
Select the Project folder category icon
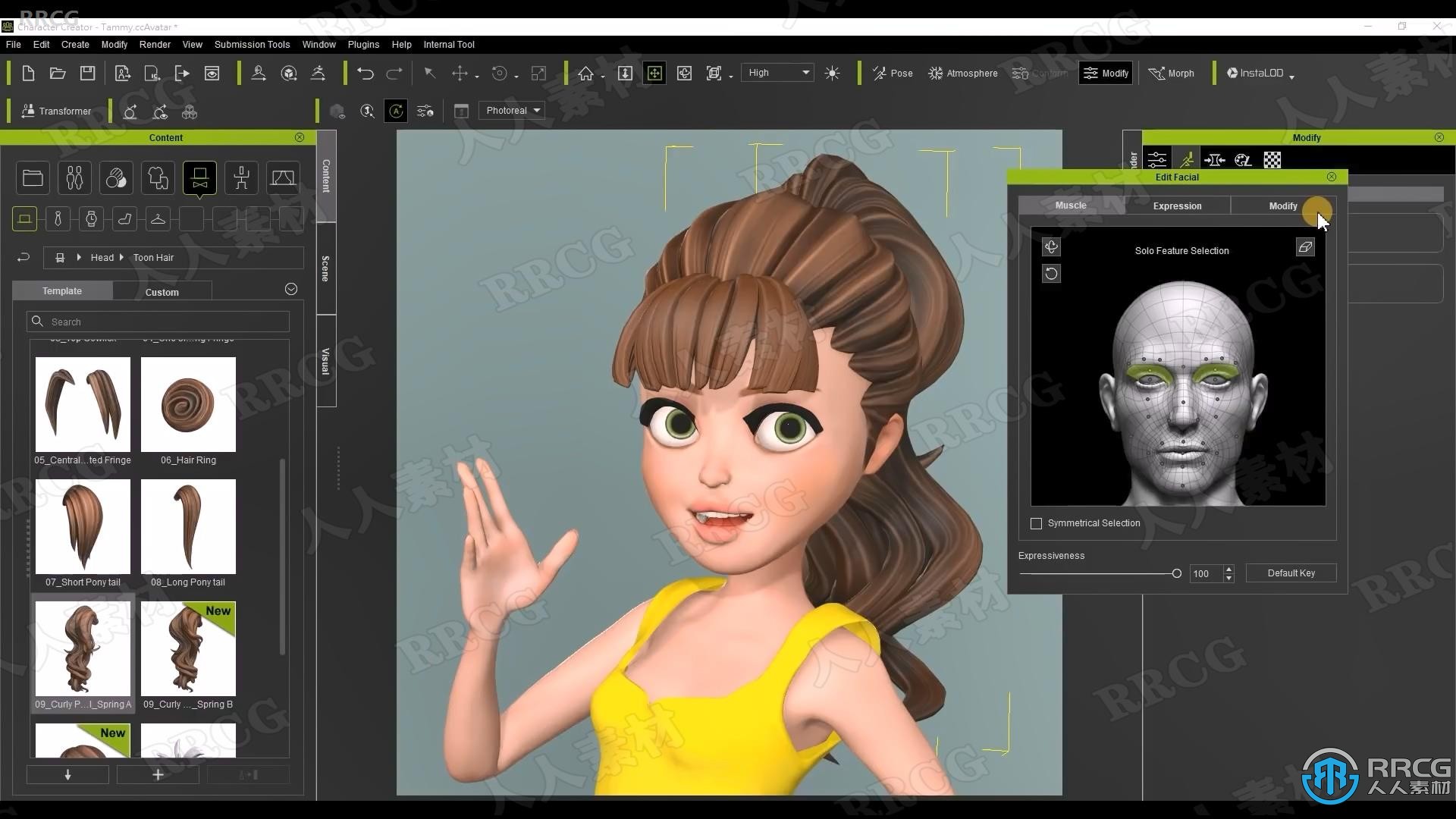pyautogui.click(x=33, y=178)
